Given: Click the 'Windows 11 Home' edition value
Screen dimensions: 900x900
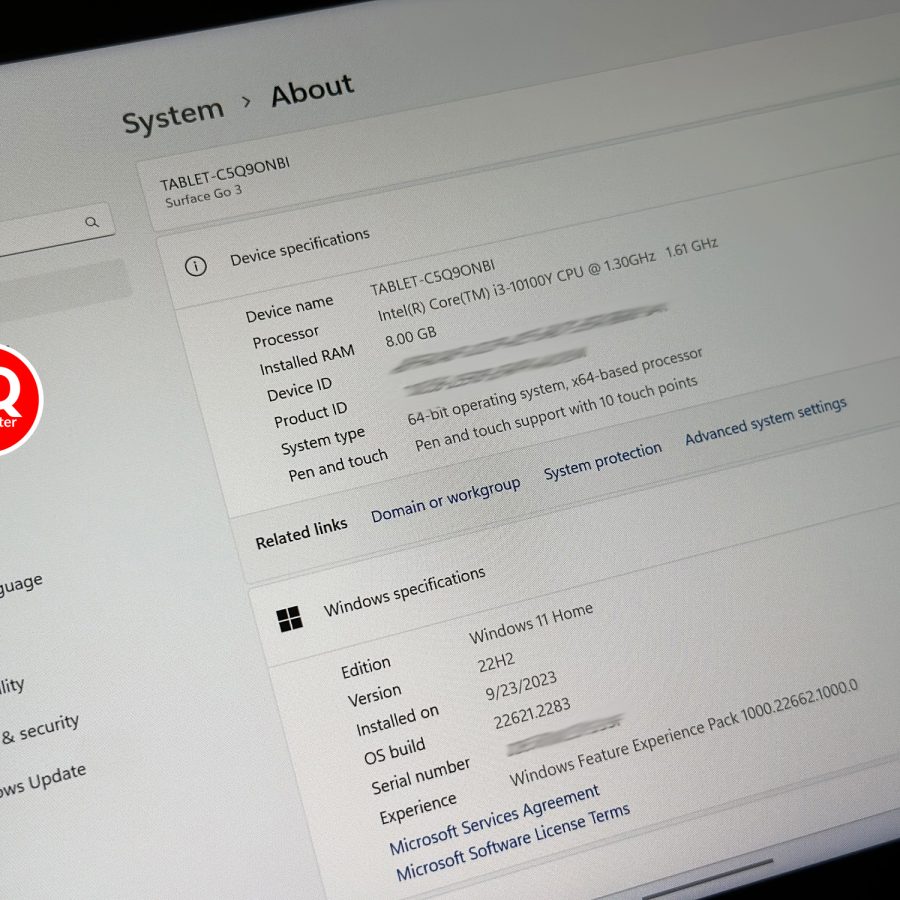Looking at the screenshot, I should click(x=530, y=623).
